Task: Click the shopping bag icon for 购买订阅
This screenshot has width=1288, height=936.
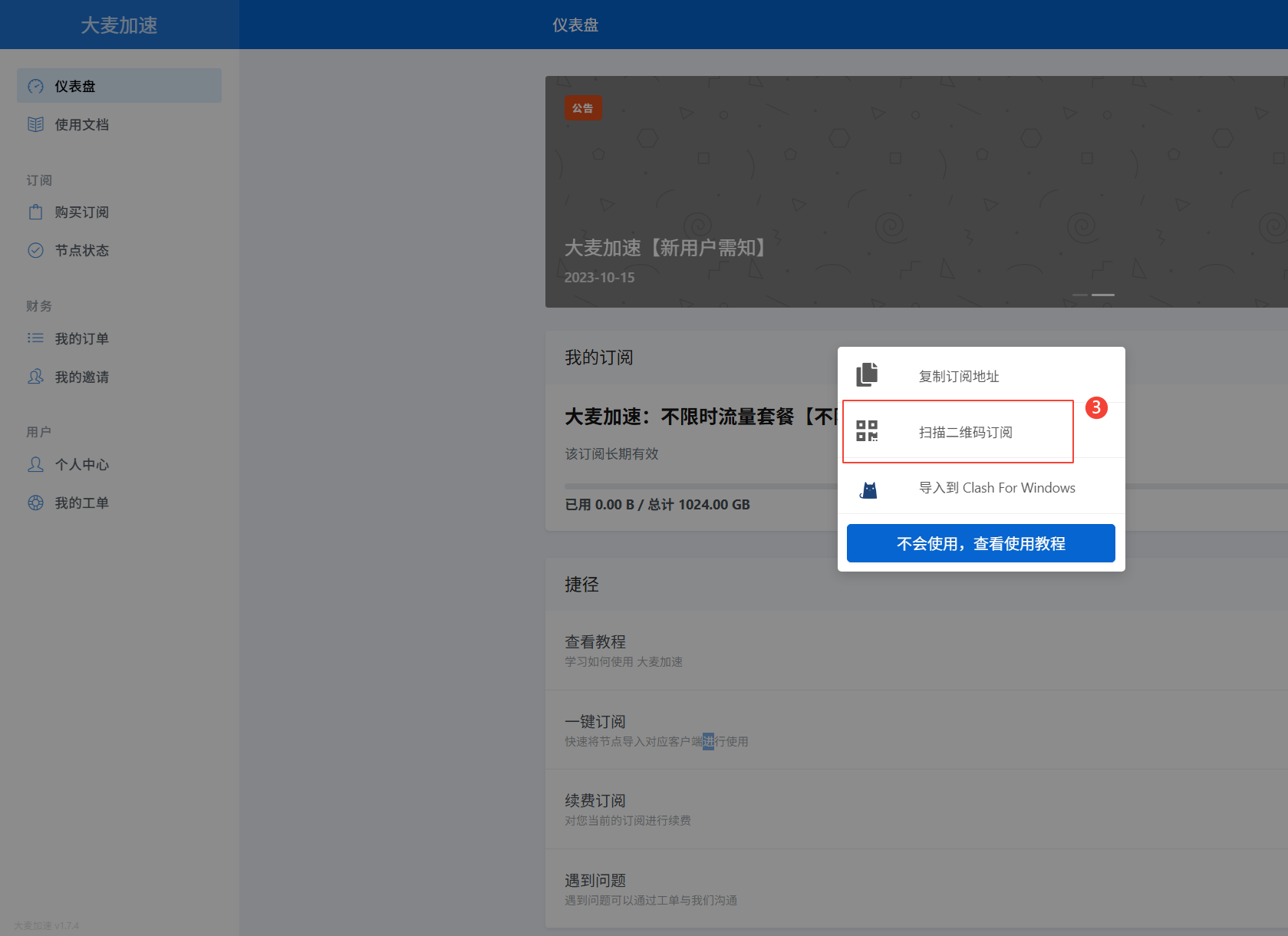Action: coord(35,212)
